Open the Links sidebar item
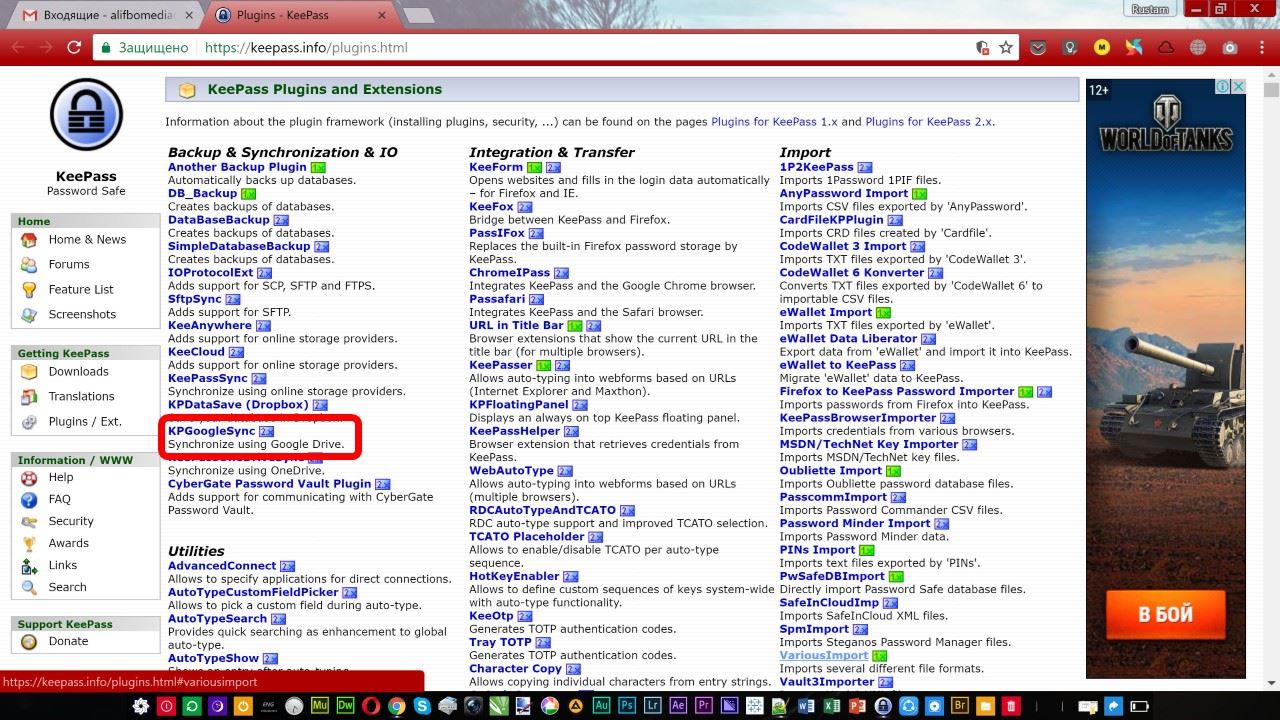 pyautogui.click(x=63, y=565)
